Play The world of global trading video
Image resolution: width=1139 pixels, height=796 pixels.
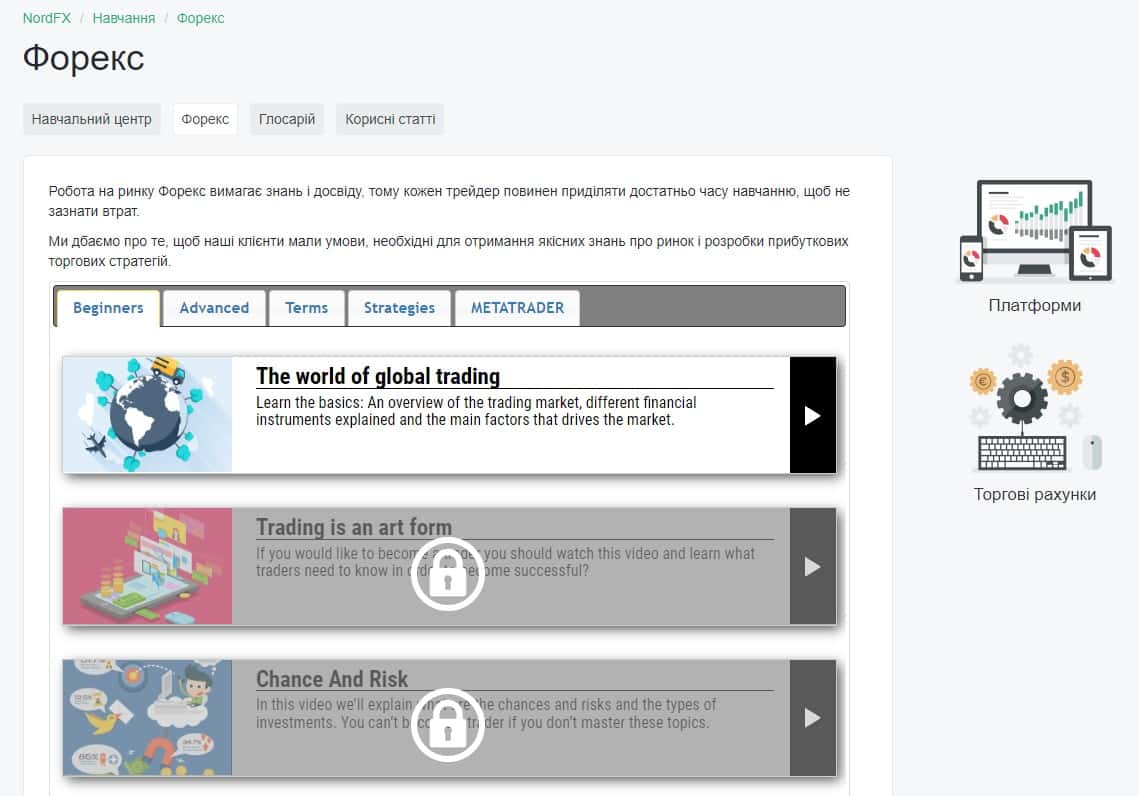click(813, 415)
